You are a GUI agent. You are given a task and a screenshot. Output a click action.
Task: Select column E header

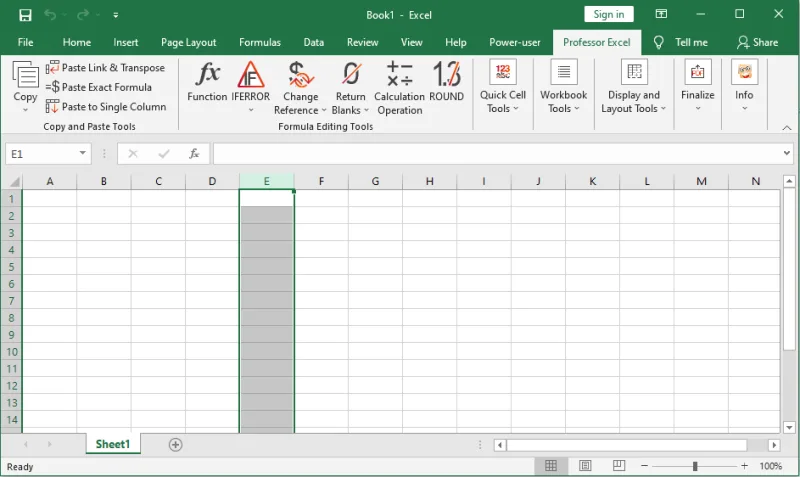266,181
